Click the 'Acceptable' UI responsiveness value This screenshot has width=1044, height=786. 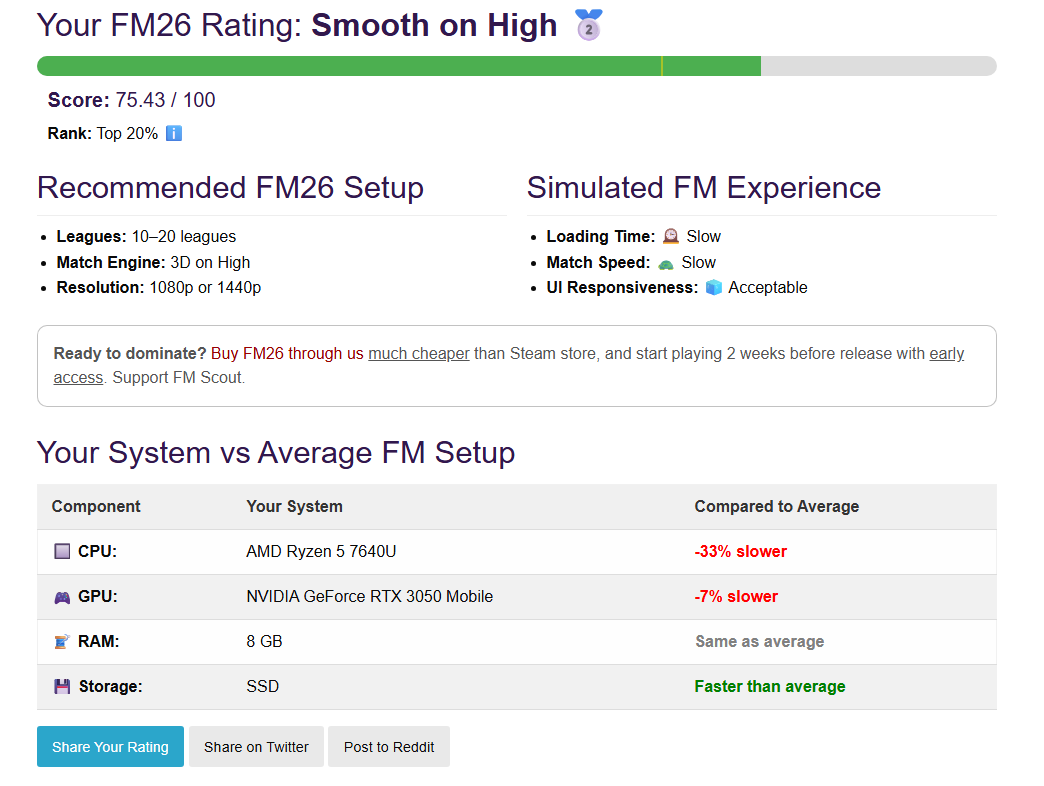768,288
